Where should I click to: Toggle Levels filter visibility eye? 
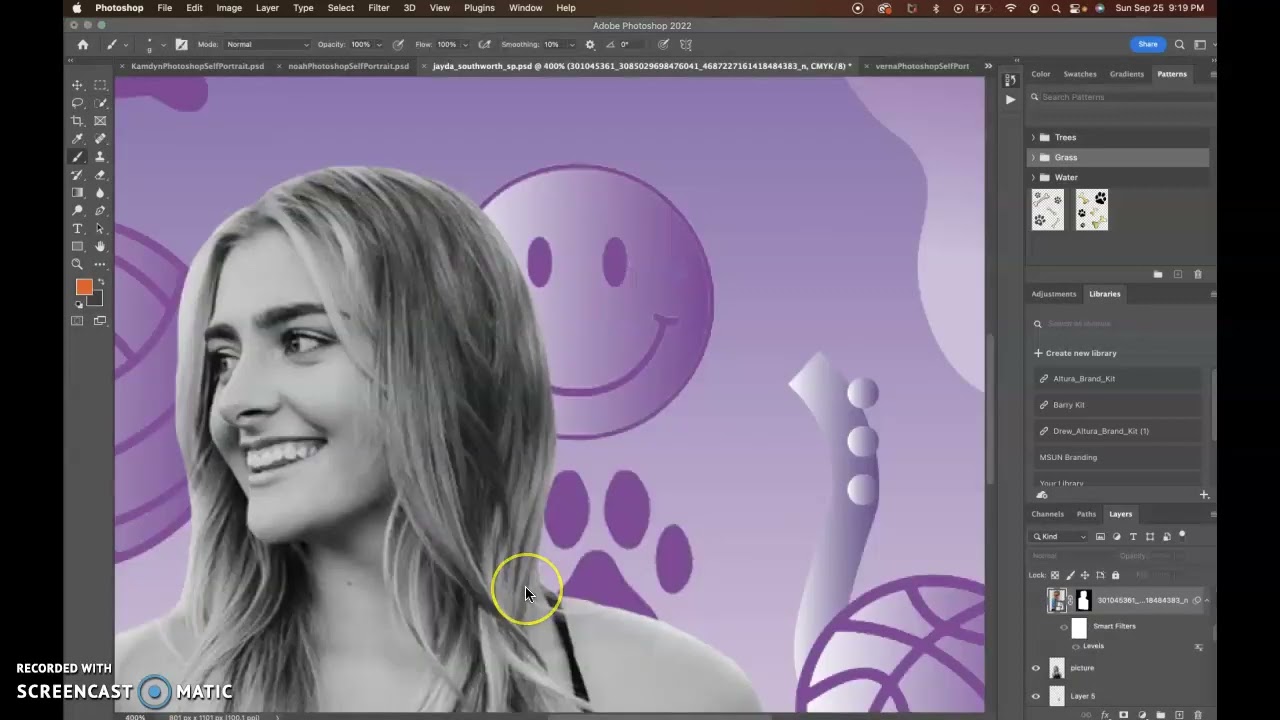pos(1076,646)
